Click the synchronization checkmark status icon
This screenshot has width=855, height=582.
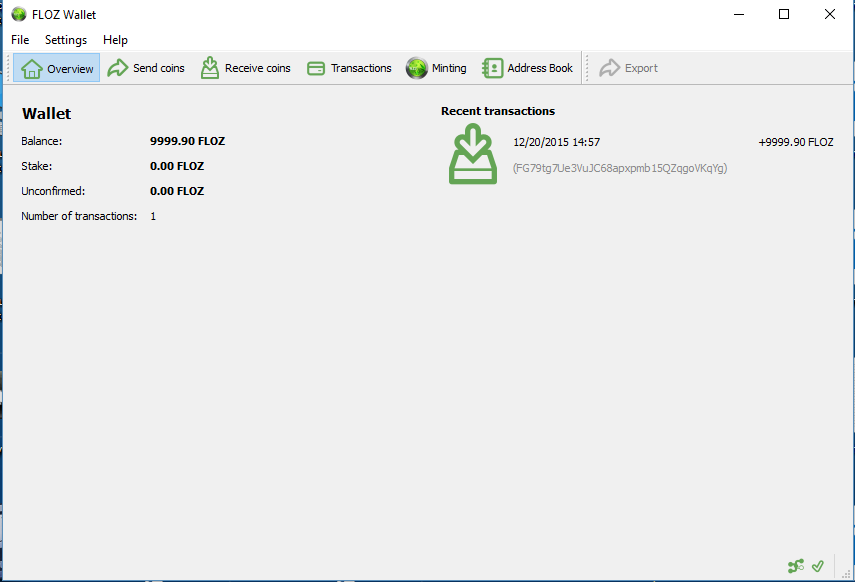coord(817,566)
